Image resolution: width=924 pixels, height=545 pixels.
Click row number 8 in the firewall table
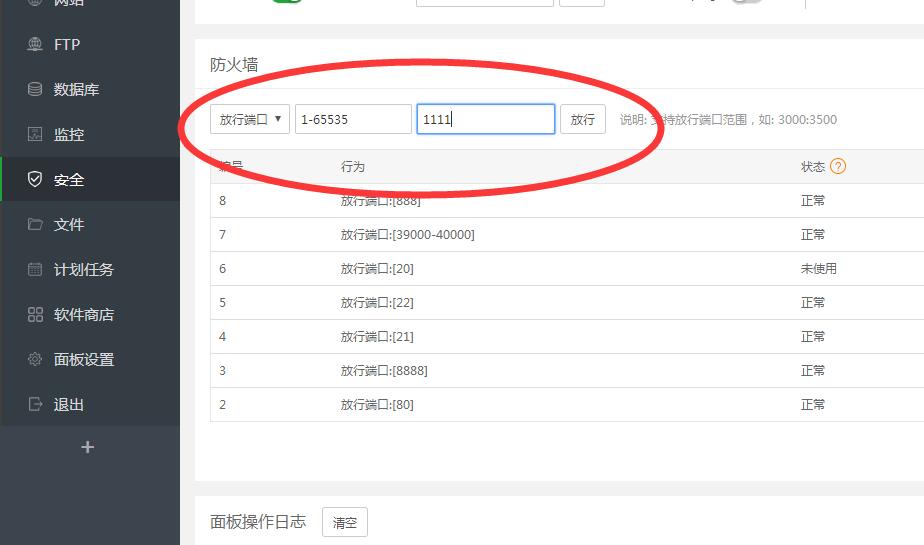(222, 200)
